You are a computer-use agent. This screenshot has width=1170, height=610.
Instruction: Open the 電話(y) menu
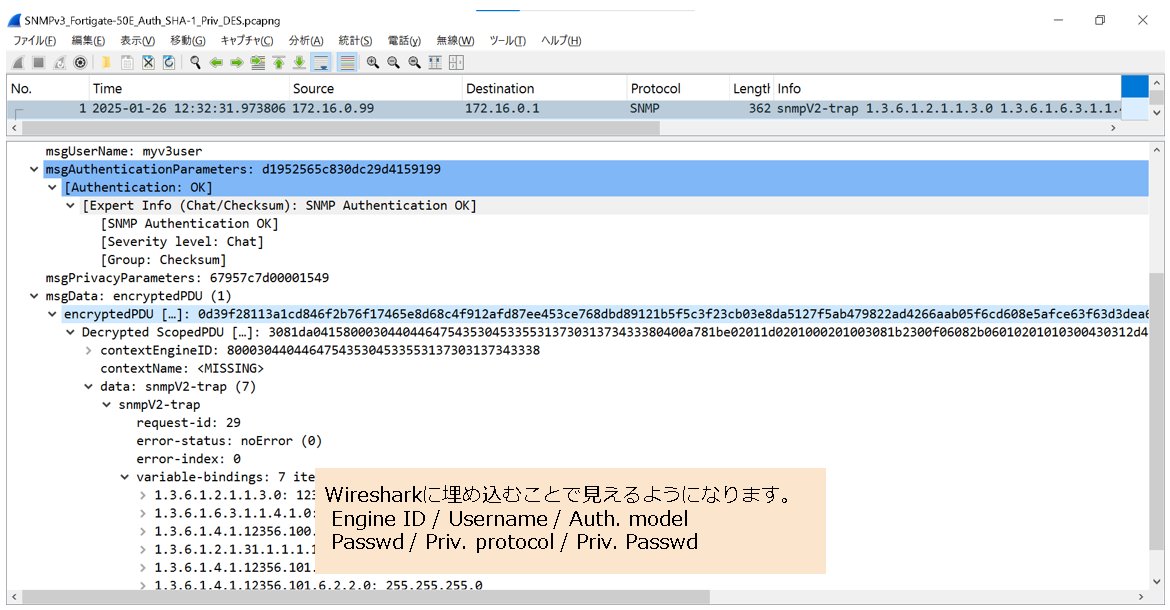pyautogui.click(x=404, y=41)
